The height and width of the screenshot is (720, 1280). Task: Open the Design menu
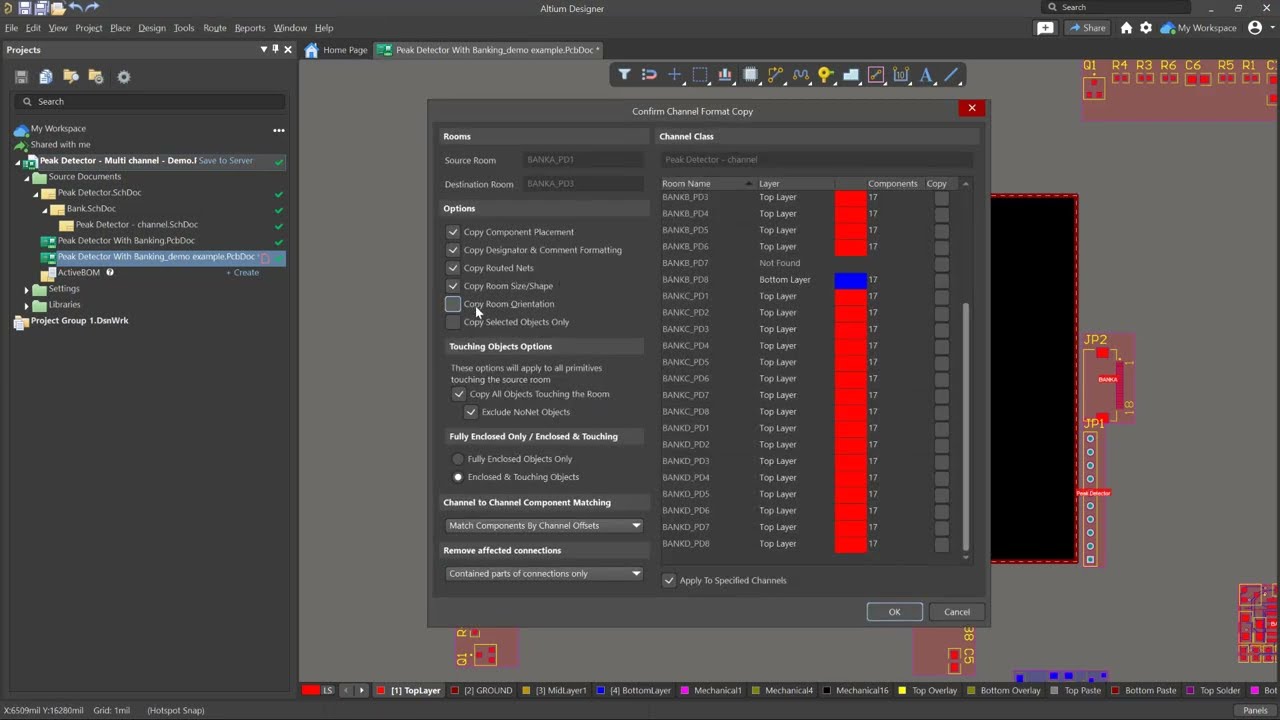click(152, 28)
